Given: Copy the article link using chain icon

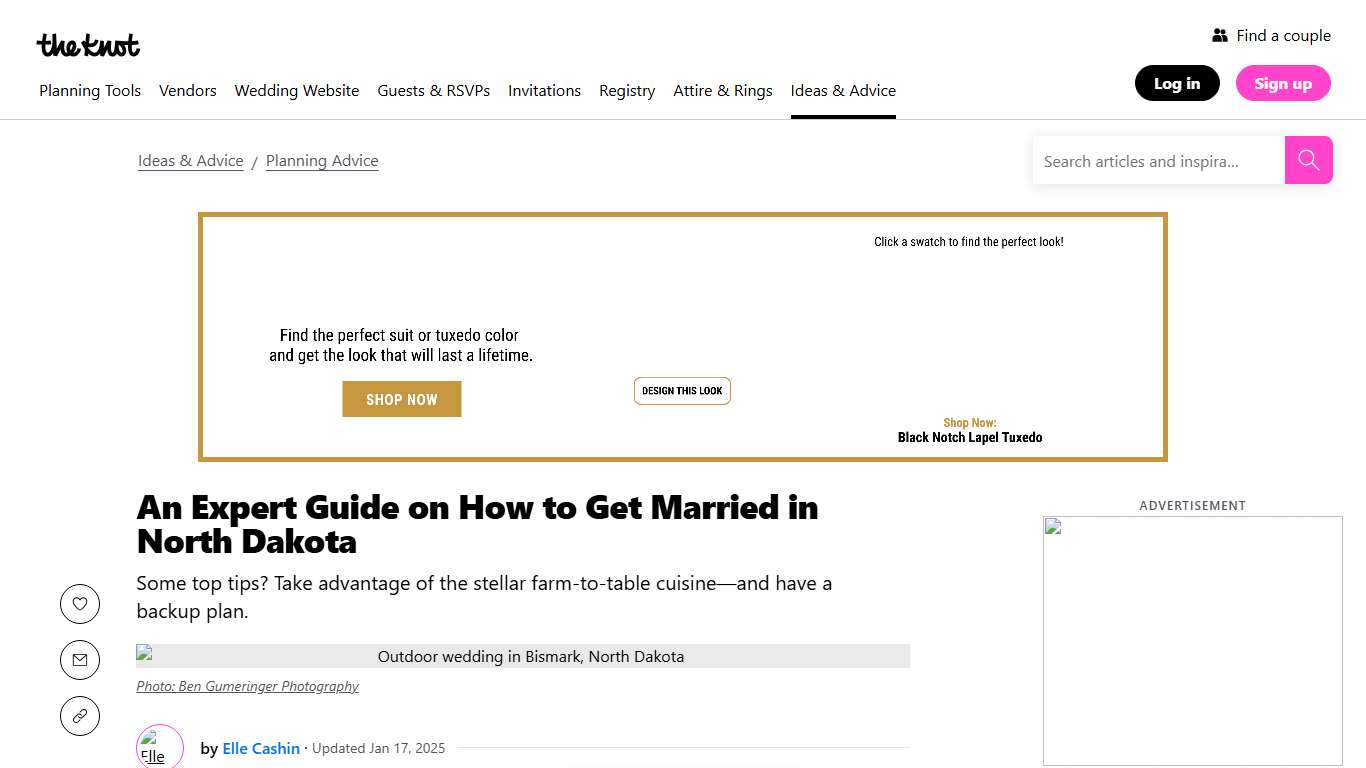Looking at the screenshot, I should [x=80, y=716].
